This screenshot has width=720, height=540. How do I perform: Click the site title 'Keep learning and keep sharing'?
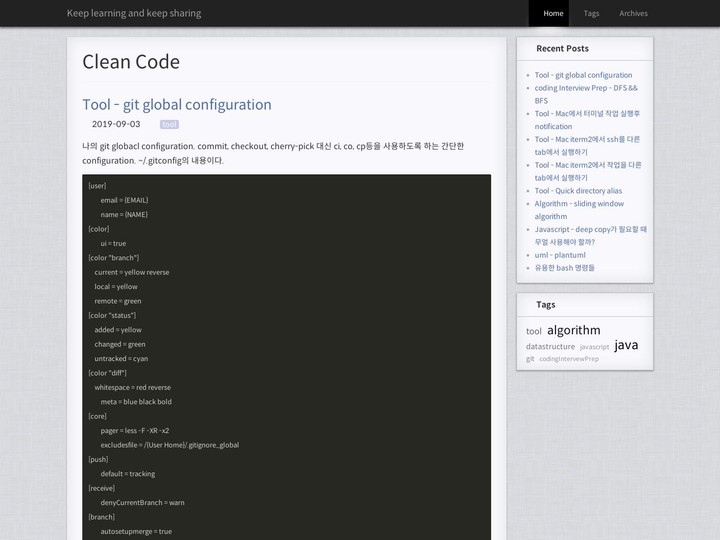(134, 13)
